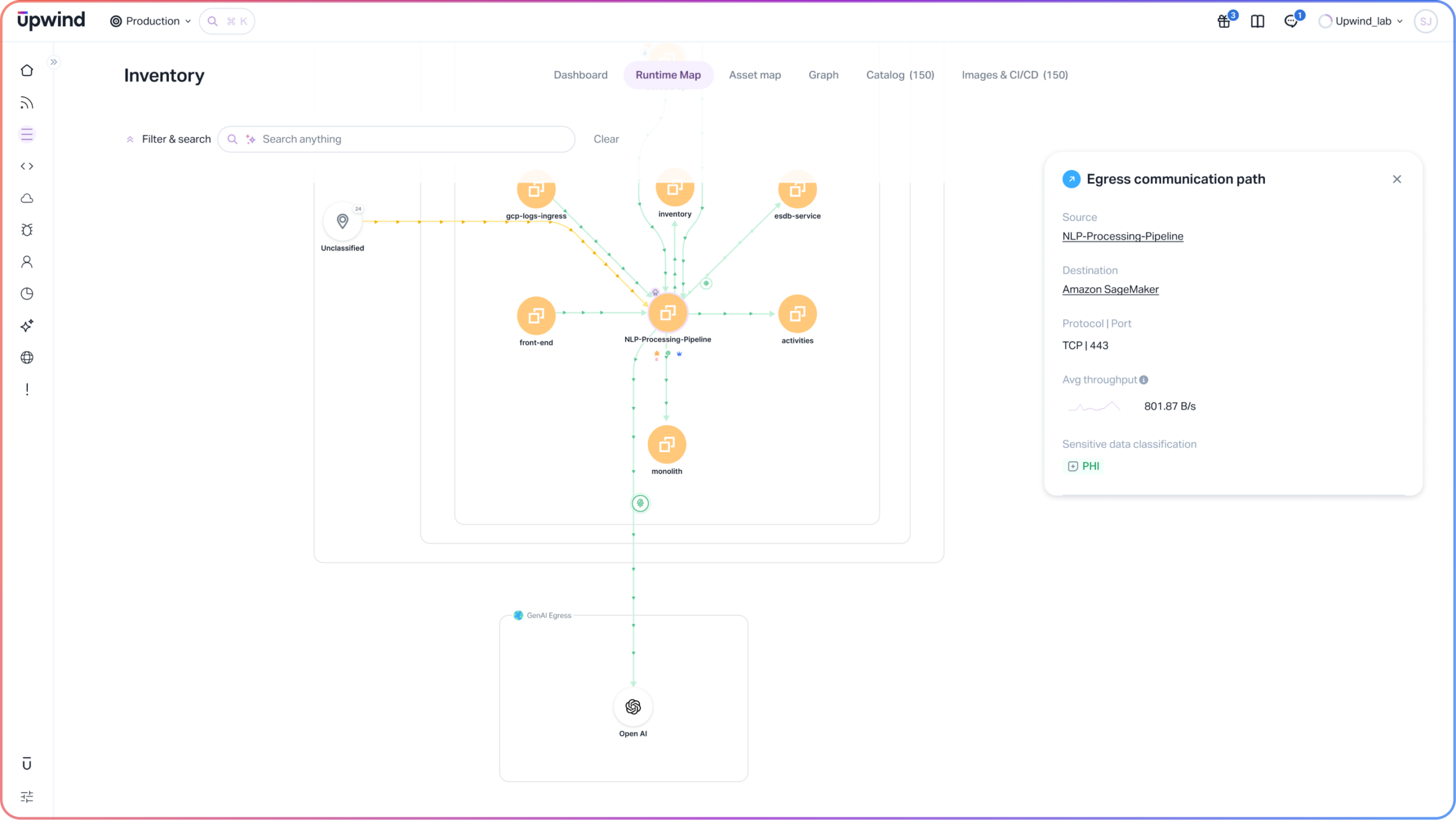1456x820 pixels.
Task: Open the sliders settings icon in sidebar
Action: (27, 796)
